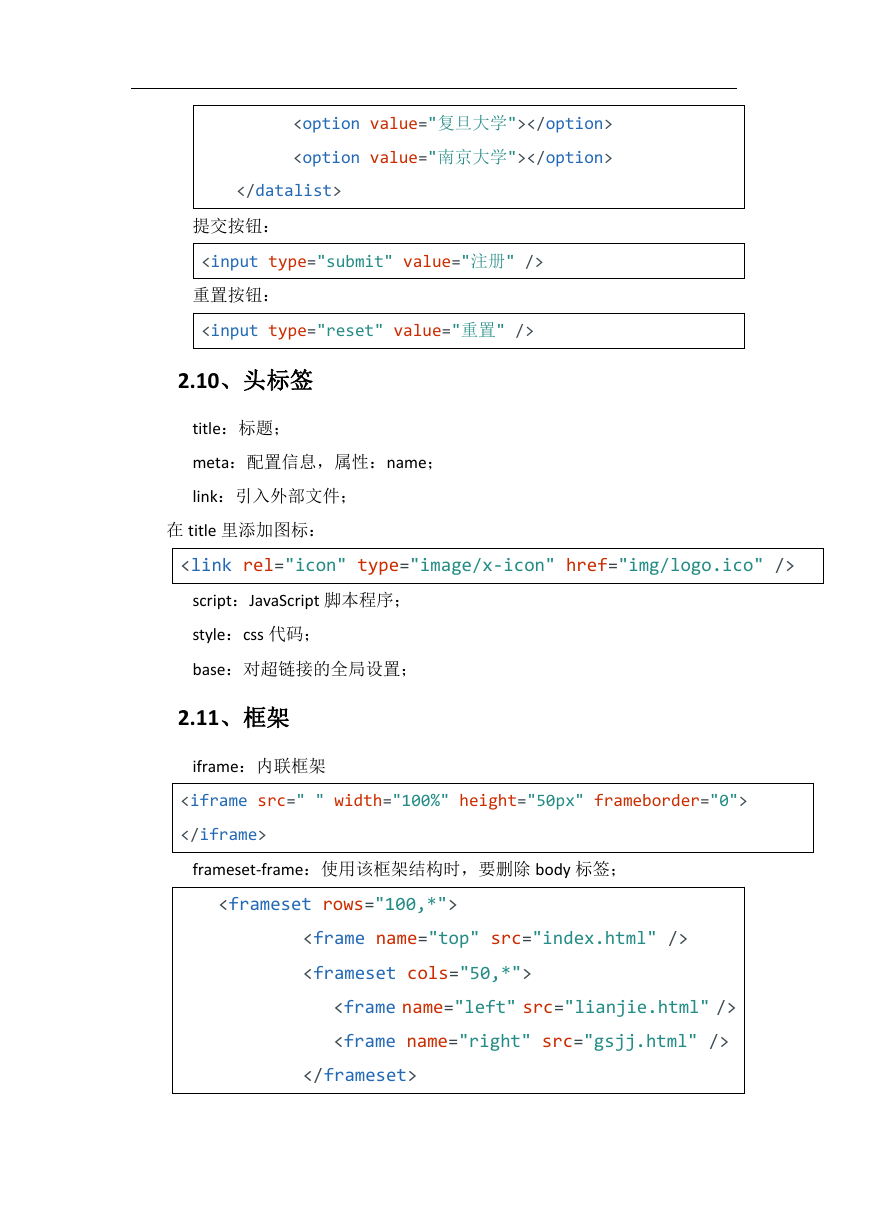
Task: Click the heading 2.10、头标签
Action: [x=245, y=381]
